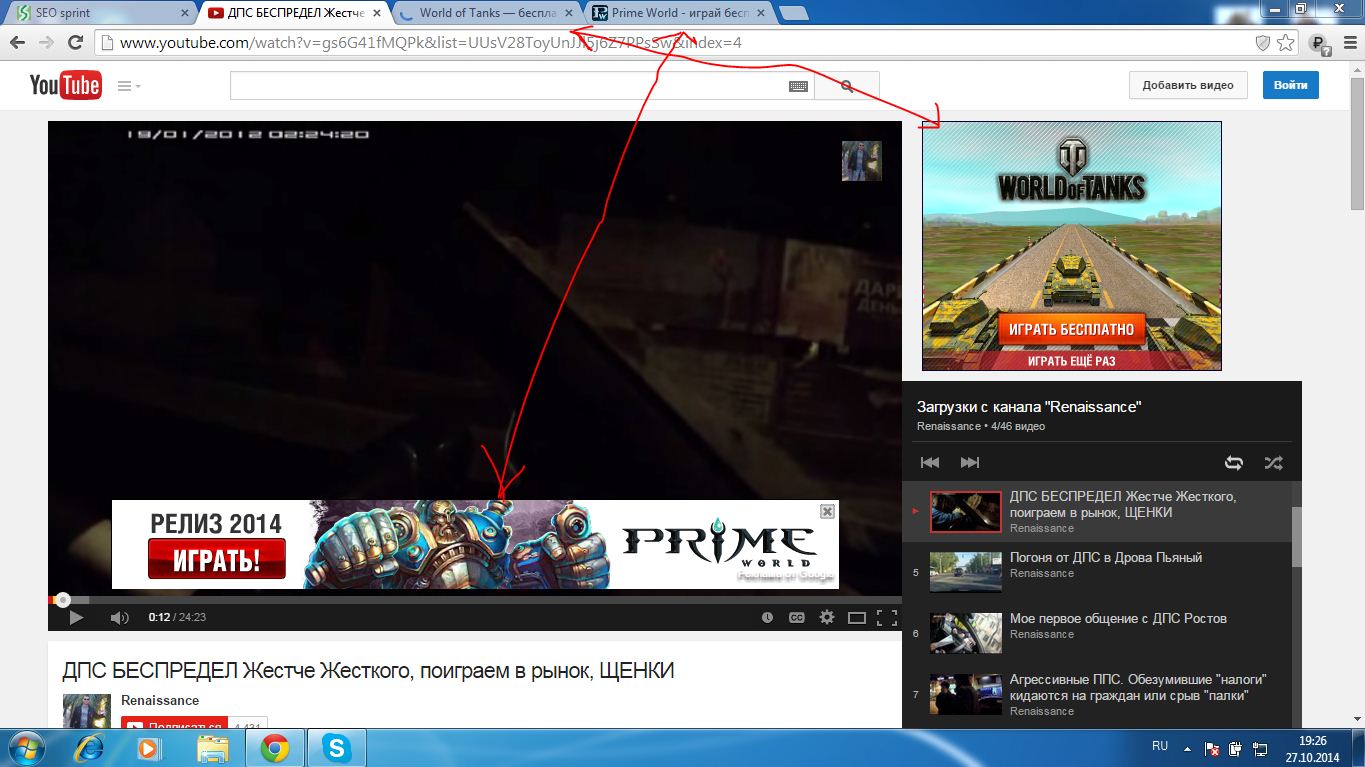Click the playlist panel scrollbar
This screenshot has width=1365, height=767.
(1297, 537)
